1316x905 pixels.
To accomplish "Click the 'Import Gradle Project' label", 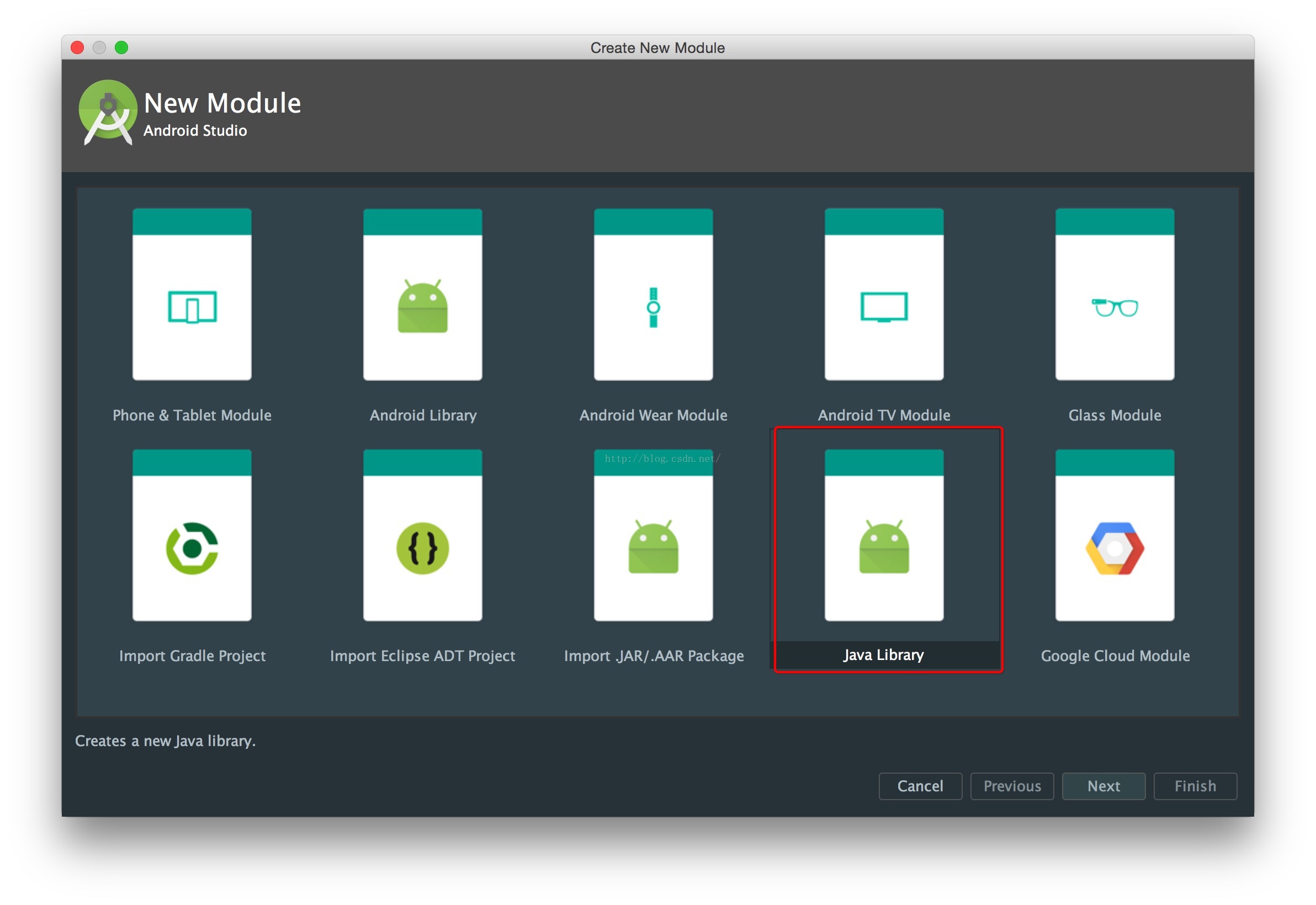I will pos(192,656).
